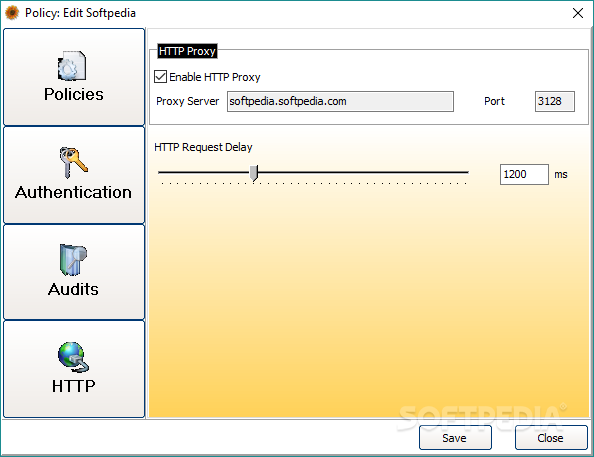Screen dimensions: 594x457
Task: Click the HTTP Request Delay slider handle
Action: point(254,173)
